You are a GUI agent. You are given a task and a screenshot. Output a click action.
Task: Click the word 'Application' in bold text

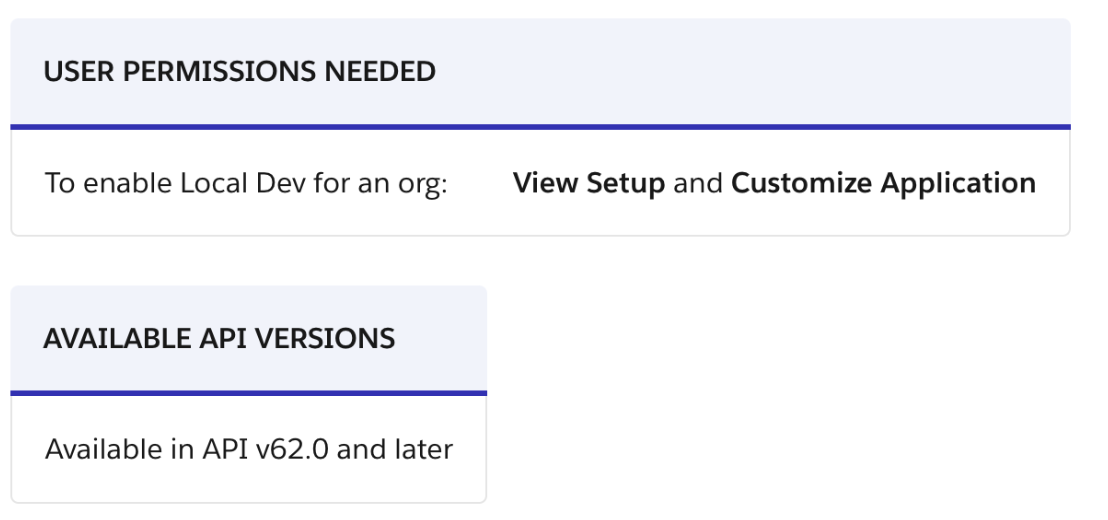tap(958, 184)
